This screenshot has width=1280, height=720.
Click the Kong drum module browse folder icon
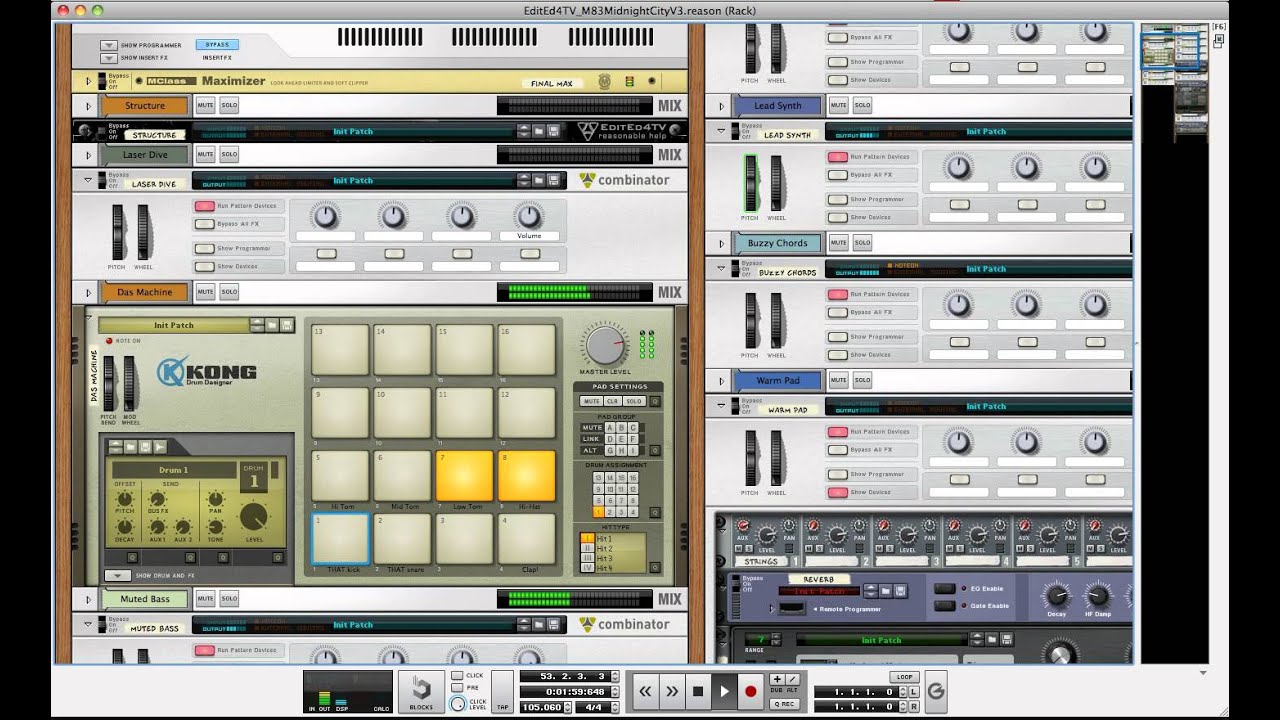pos(131,446)
